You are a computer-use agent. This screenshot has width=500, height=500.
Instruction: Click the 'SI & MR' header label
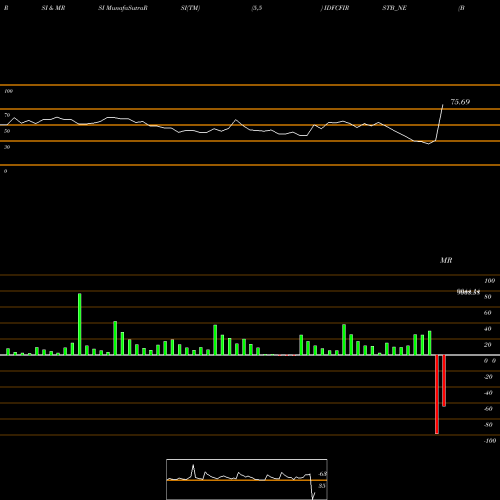[x=53, y=8]
